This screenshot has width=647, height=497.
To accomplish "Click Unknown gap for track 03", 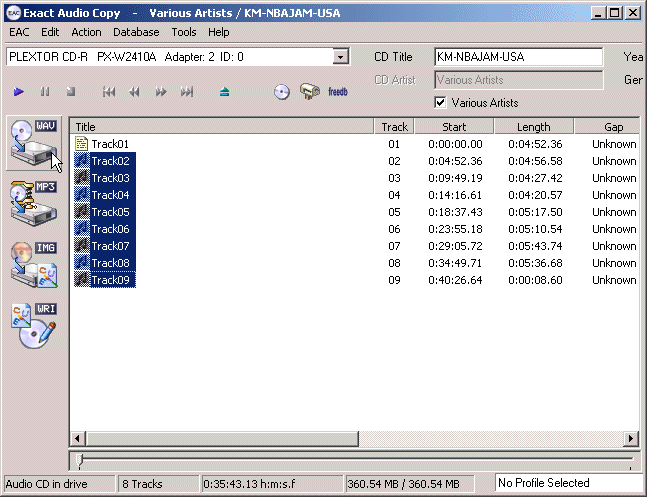I will pyautogui.click(x=614, y=178).
